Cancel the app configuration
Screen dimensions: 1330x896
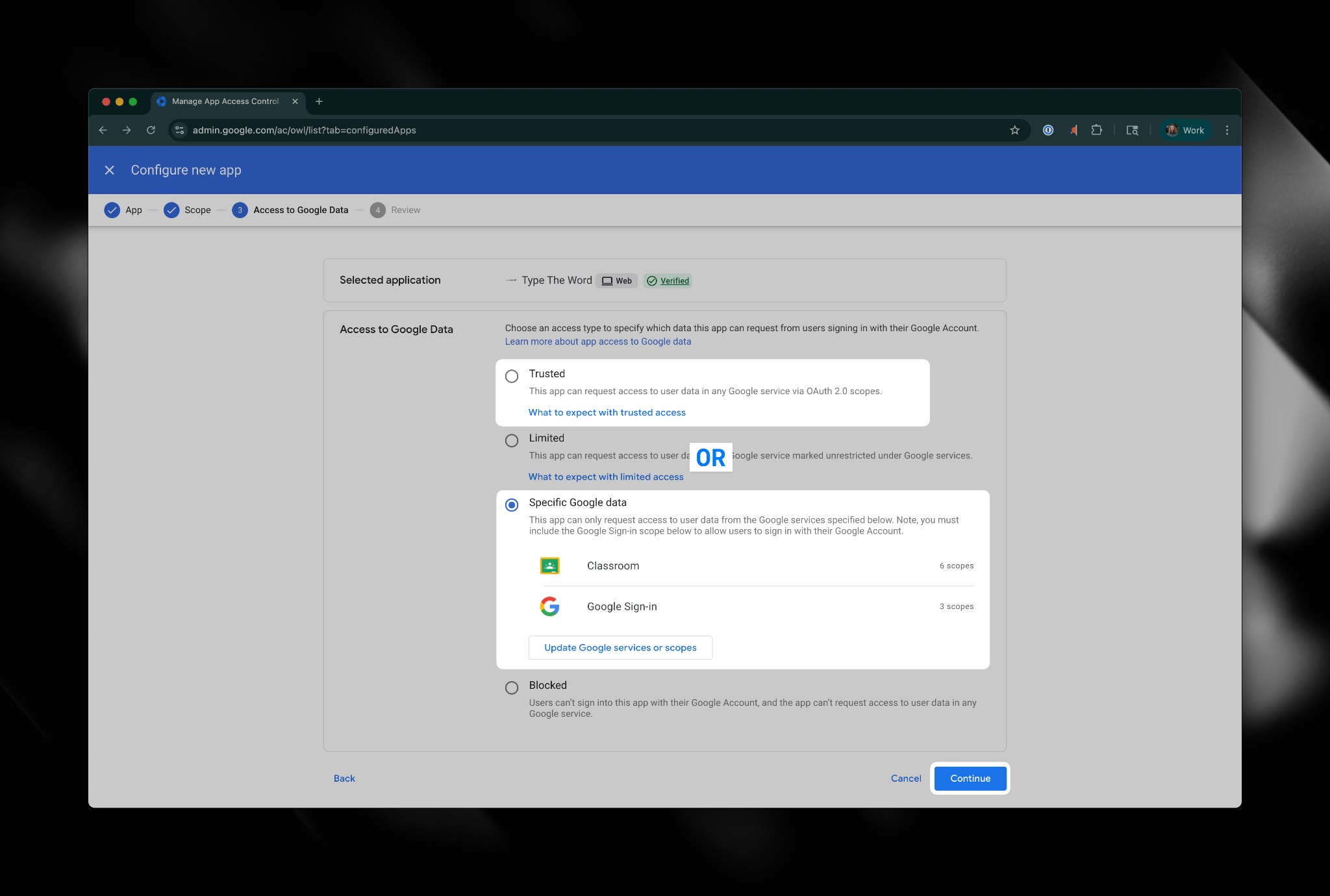tap(906, 778)
